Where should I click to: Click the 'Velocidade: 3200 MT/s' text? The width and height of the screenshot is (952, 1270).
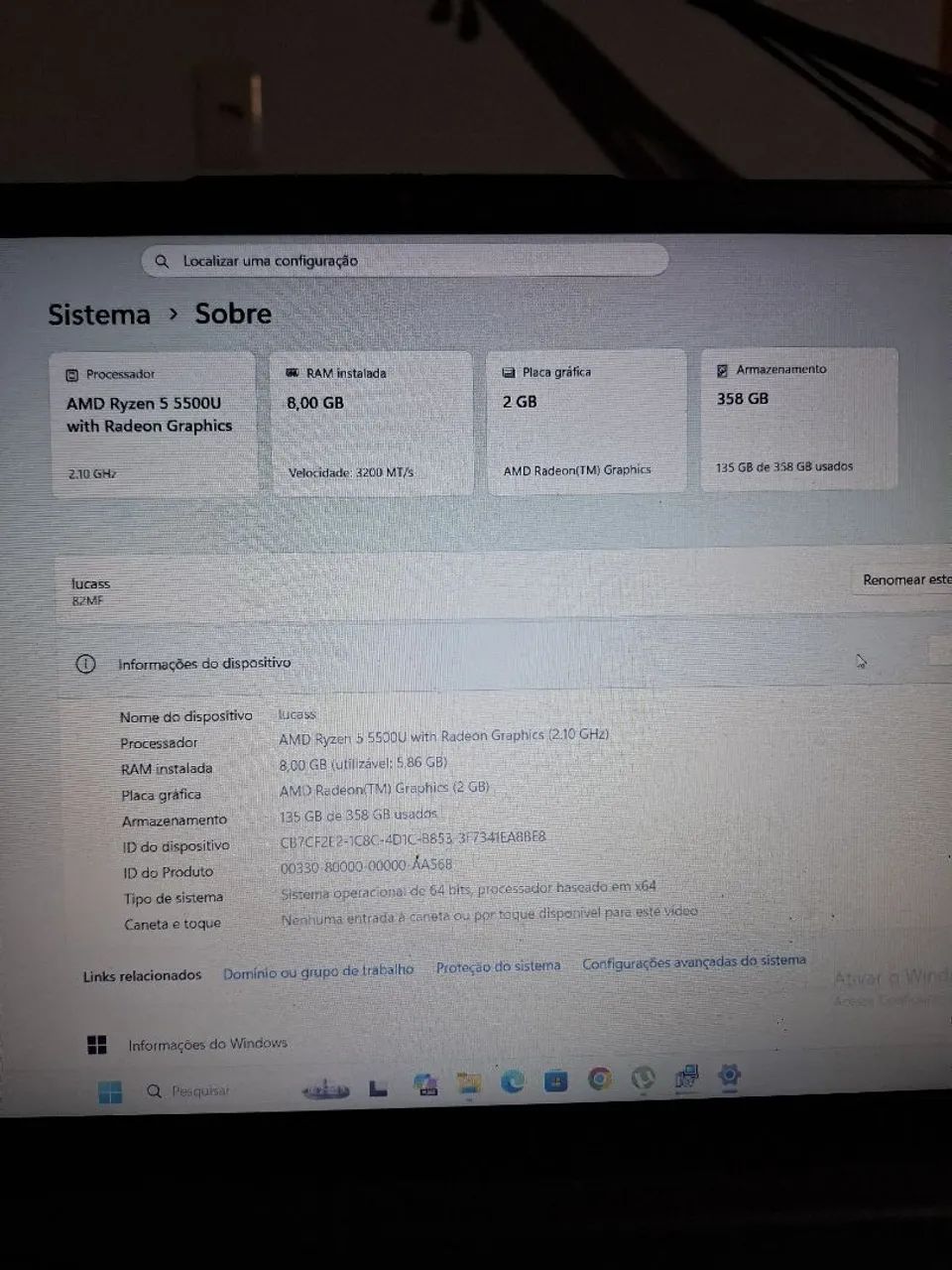[351, 472]
